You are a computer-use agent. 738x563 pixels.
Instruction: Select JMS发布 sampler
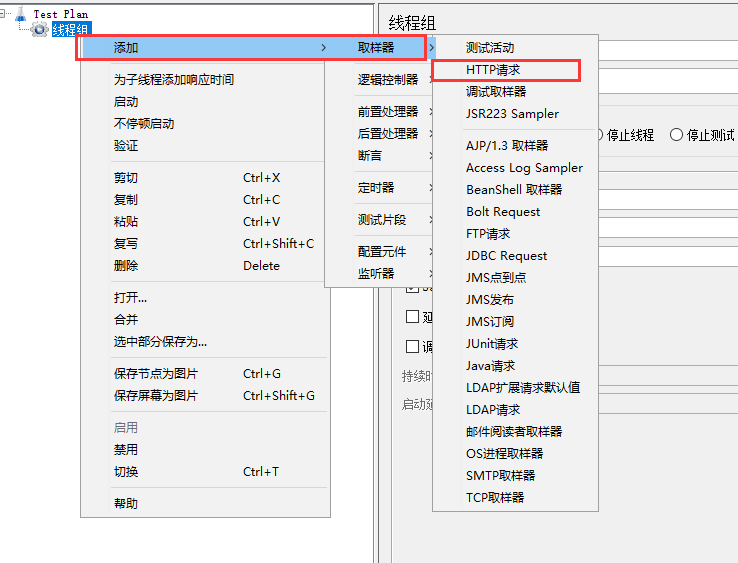[515, 300]
